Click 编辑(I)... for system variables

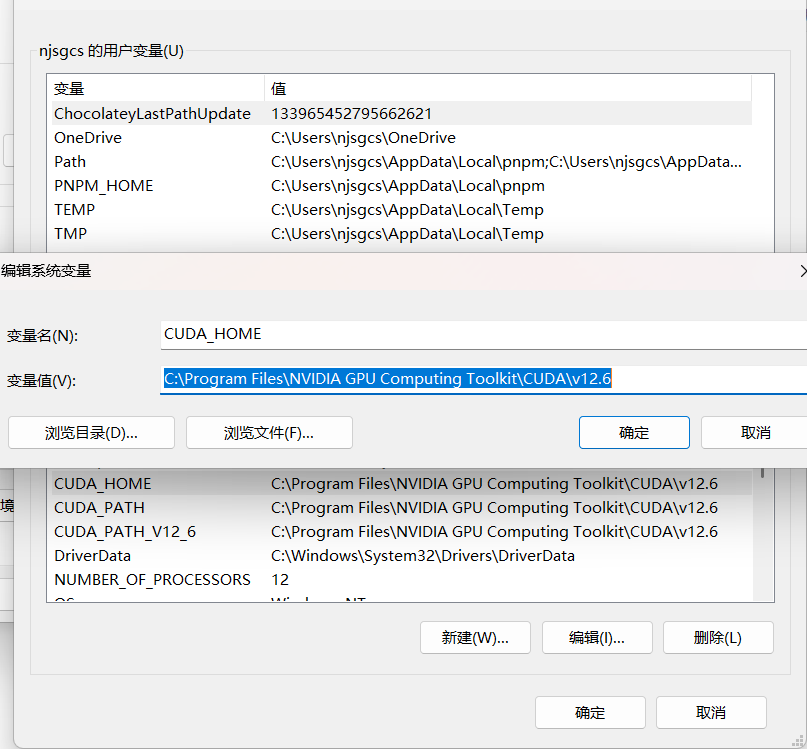(x=597, y=638)
